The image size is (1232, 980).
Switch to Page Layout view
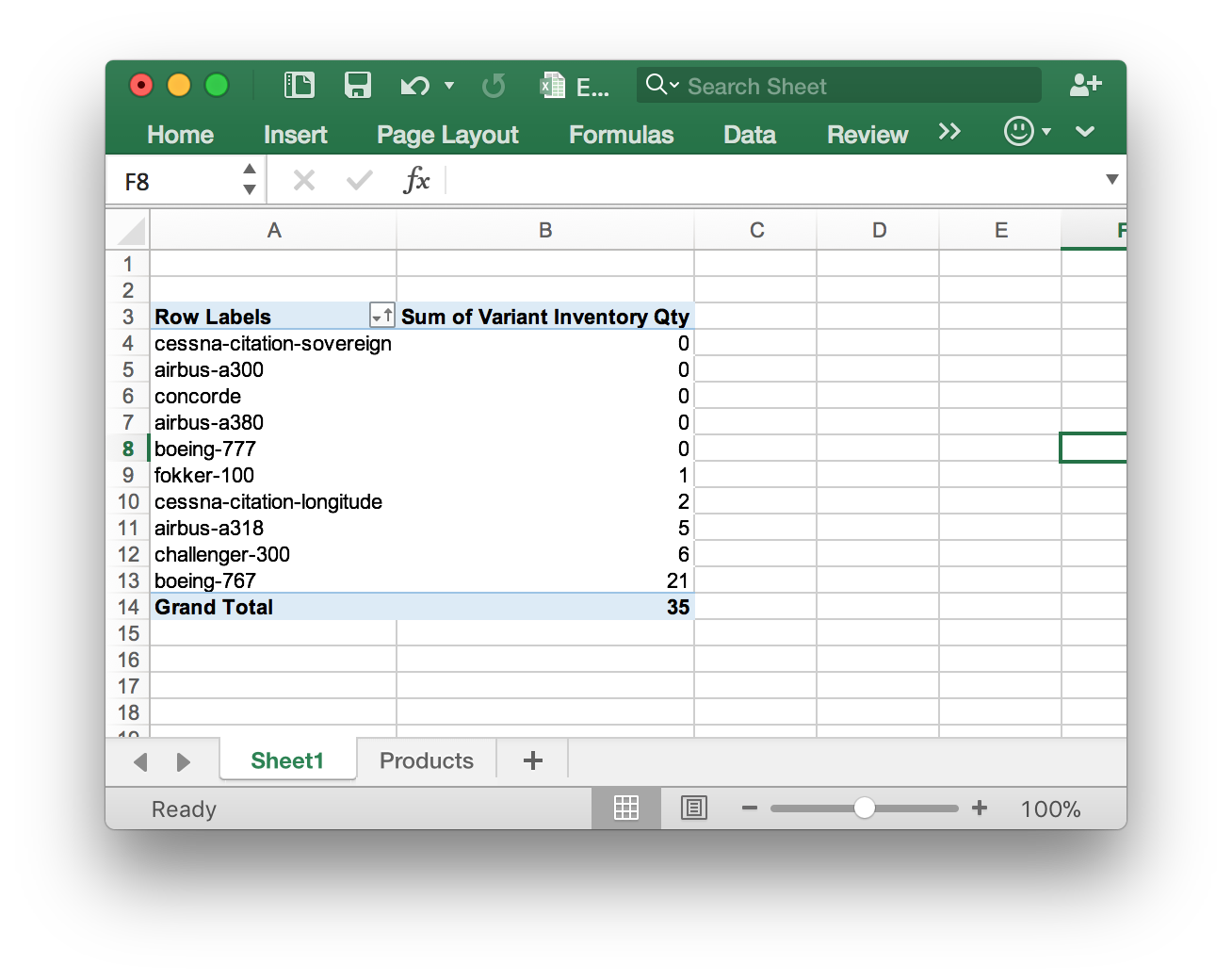coord(694,808)
